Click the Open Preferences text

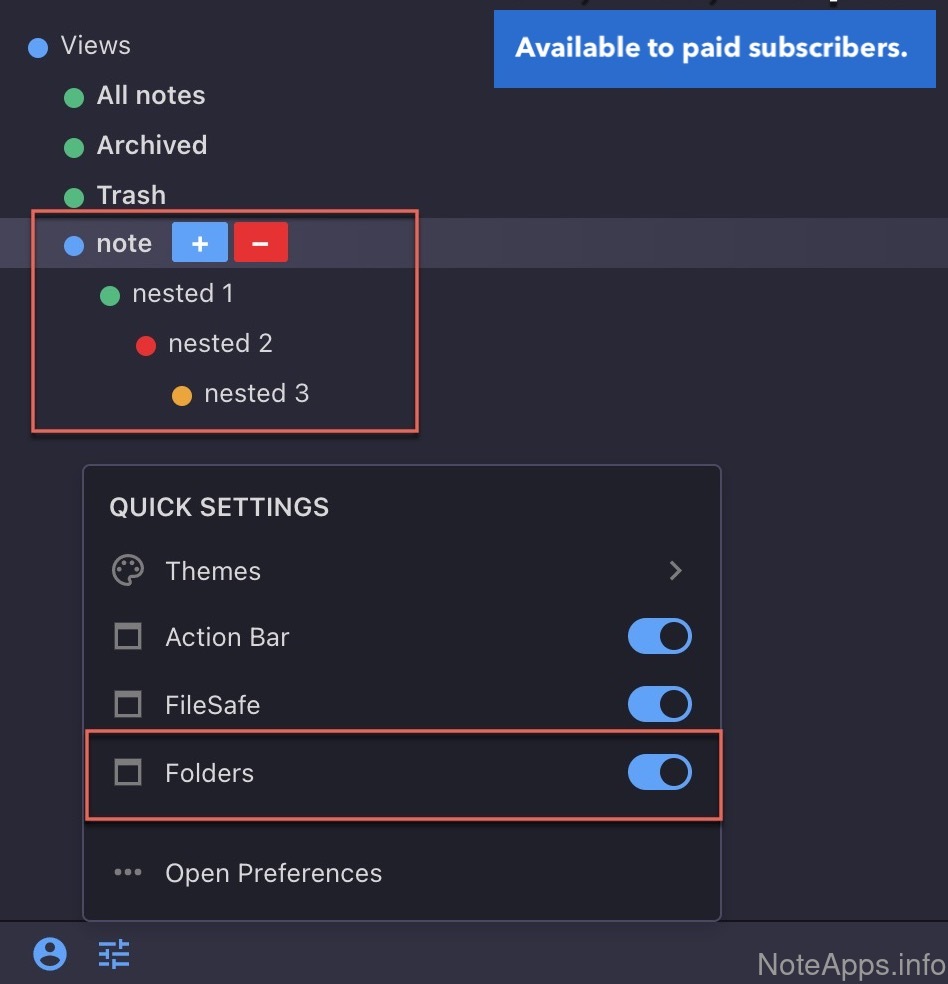click(273, 873)
